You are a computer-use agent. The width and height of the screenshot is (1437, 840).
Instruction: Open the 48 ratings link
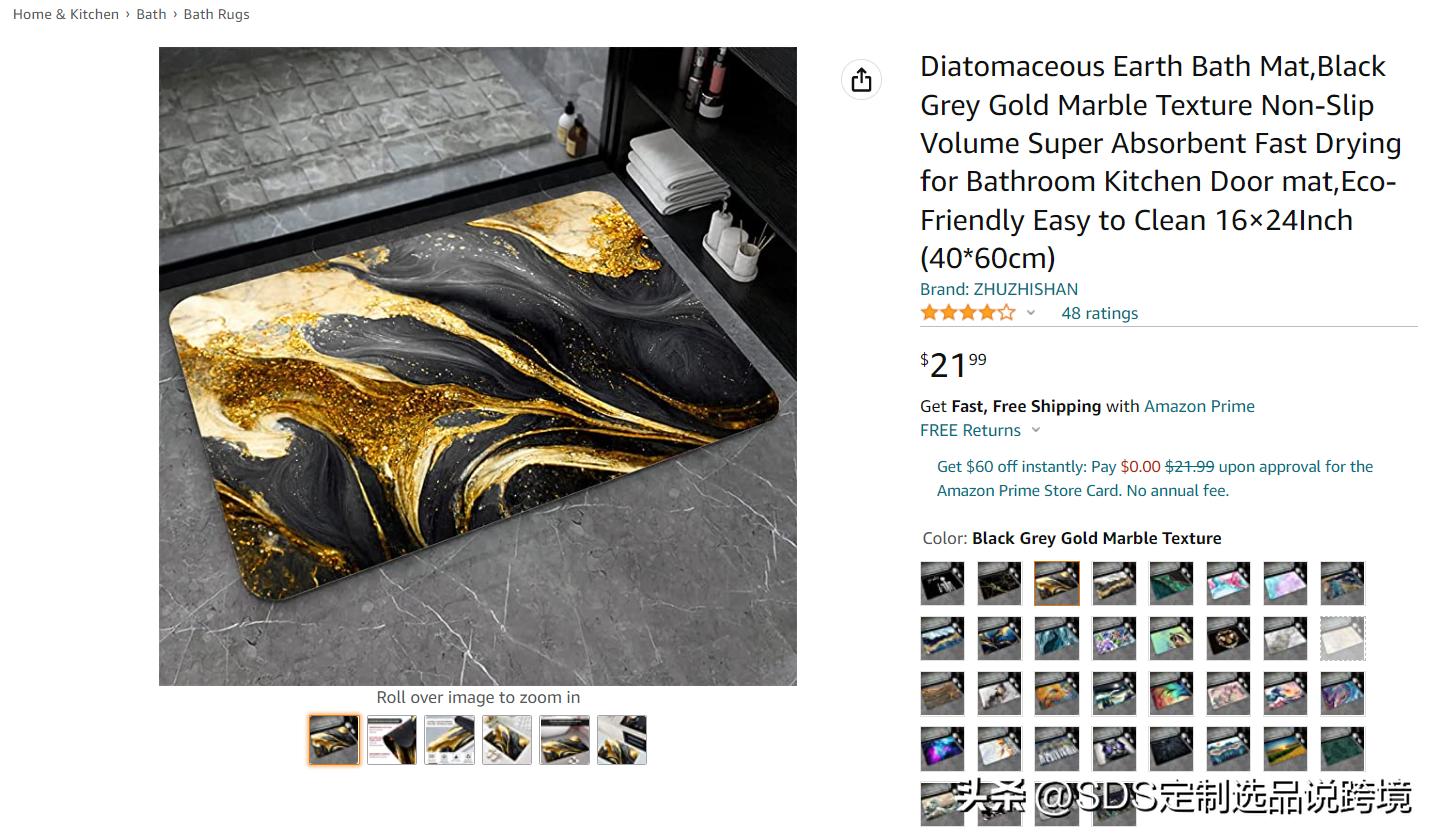tap(1099, 313)
